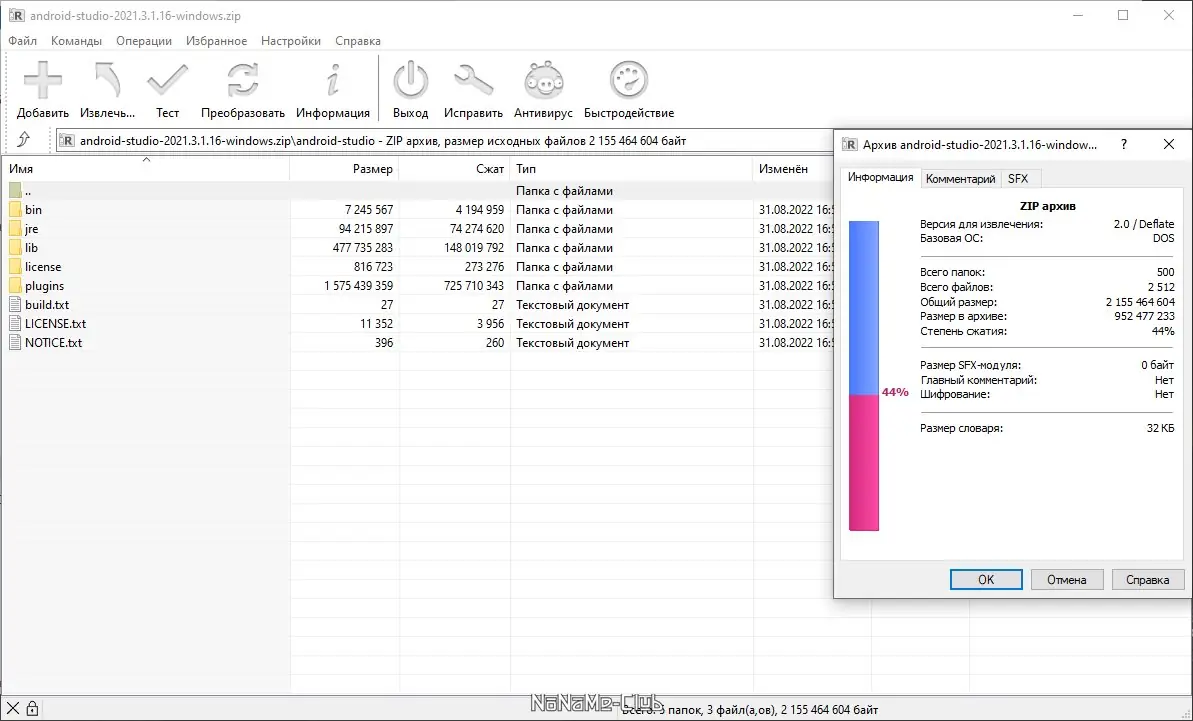Click the up-level folder arrow
This screenshot has width=1193, height=721.
(x=25, y=140)
